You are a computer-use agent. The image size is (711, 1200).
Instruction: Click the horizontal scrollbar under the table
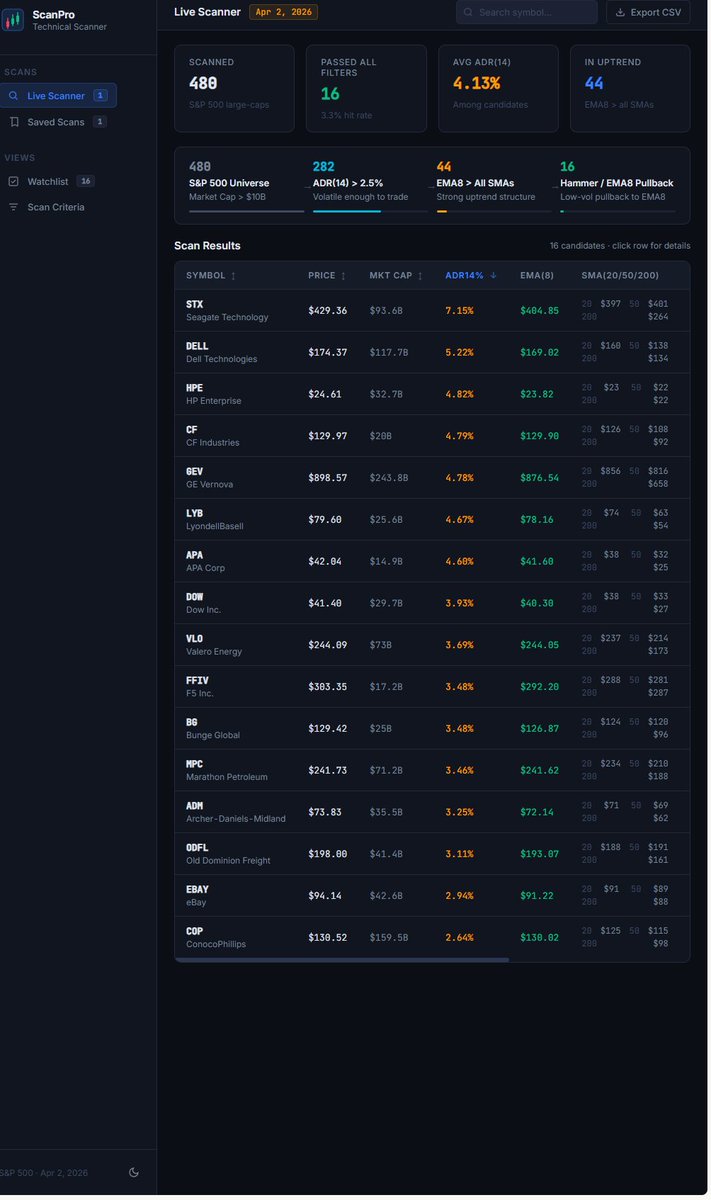[x=342, y=959]
